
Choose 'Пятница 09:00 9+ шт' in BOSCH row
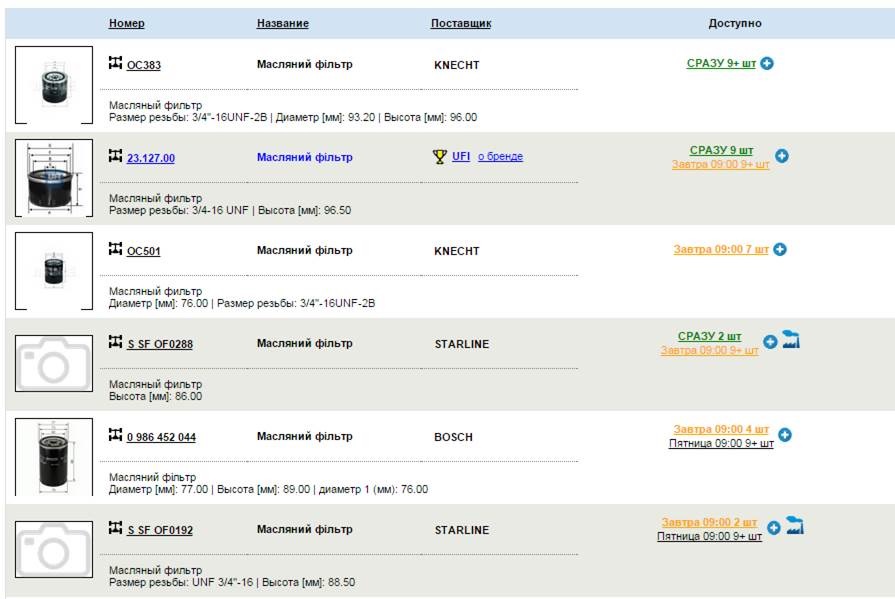coord(721,443)
